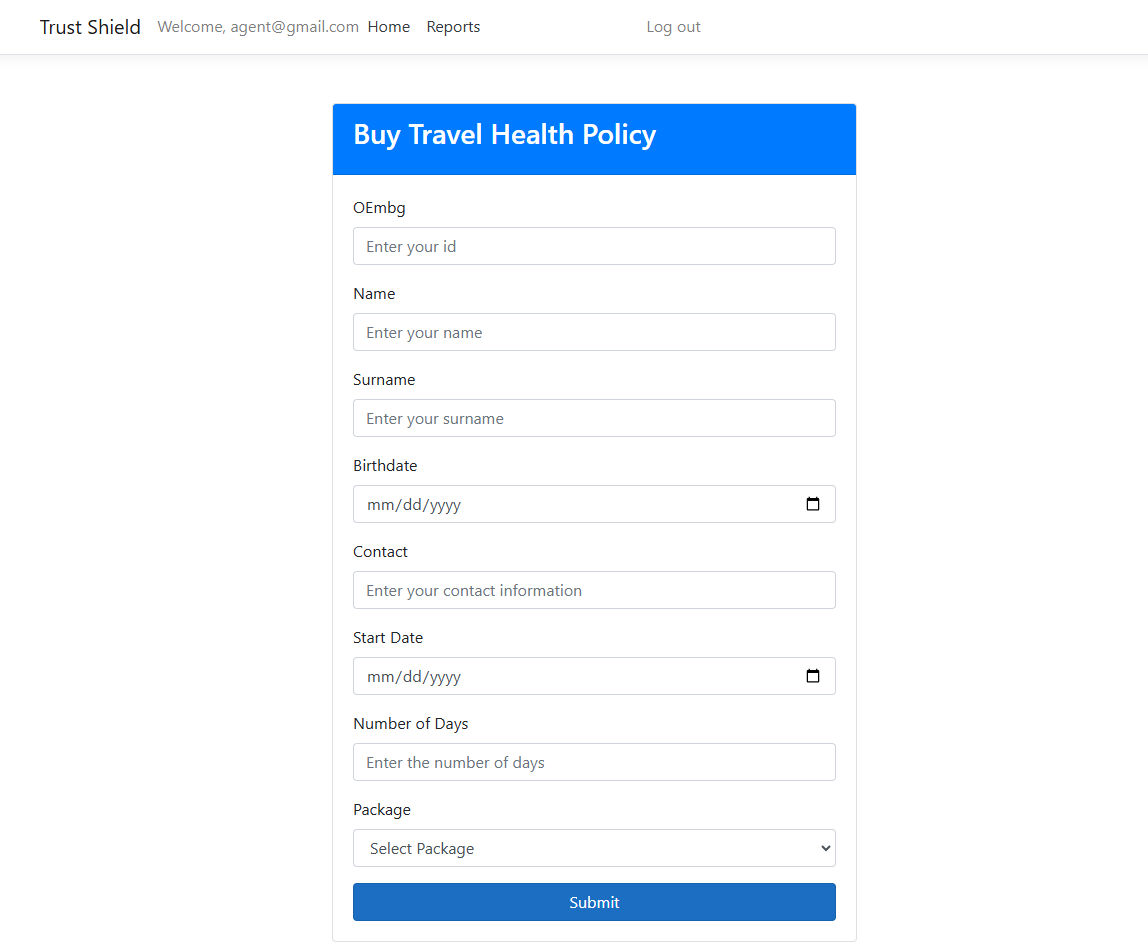Click the Number of Days input
1148x944 pixels.
point(594,762)
